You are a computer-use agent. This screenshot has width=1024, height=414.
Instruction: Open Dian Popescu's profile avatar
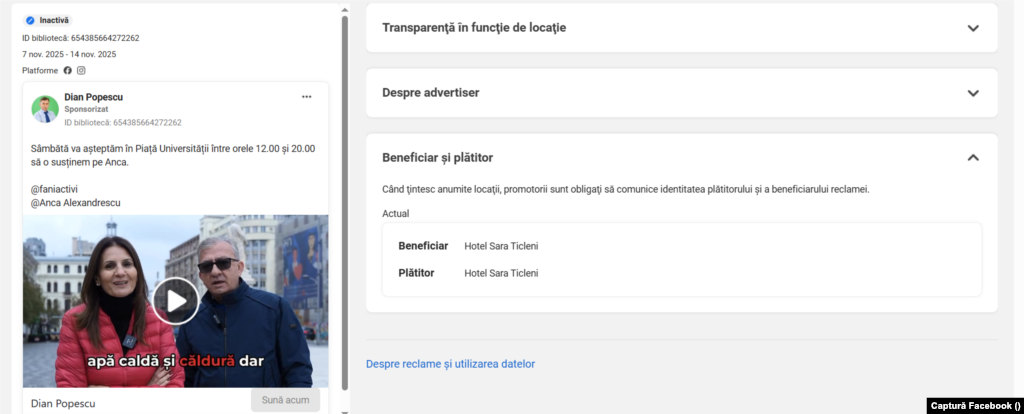point(45,109)
